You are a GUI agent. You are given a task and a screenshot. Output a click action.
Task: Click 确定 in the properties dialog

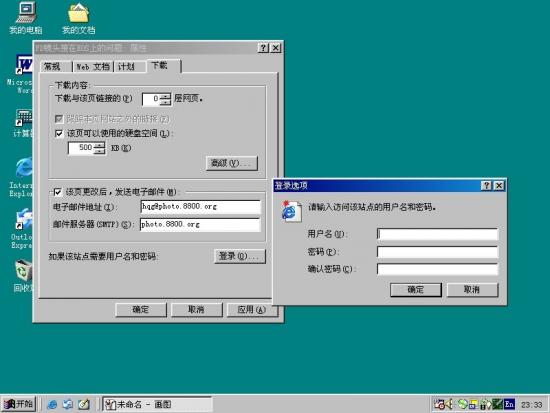[141, 310]
